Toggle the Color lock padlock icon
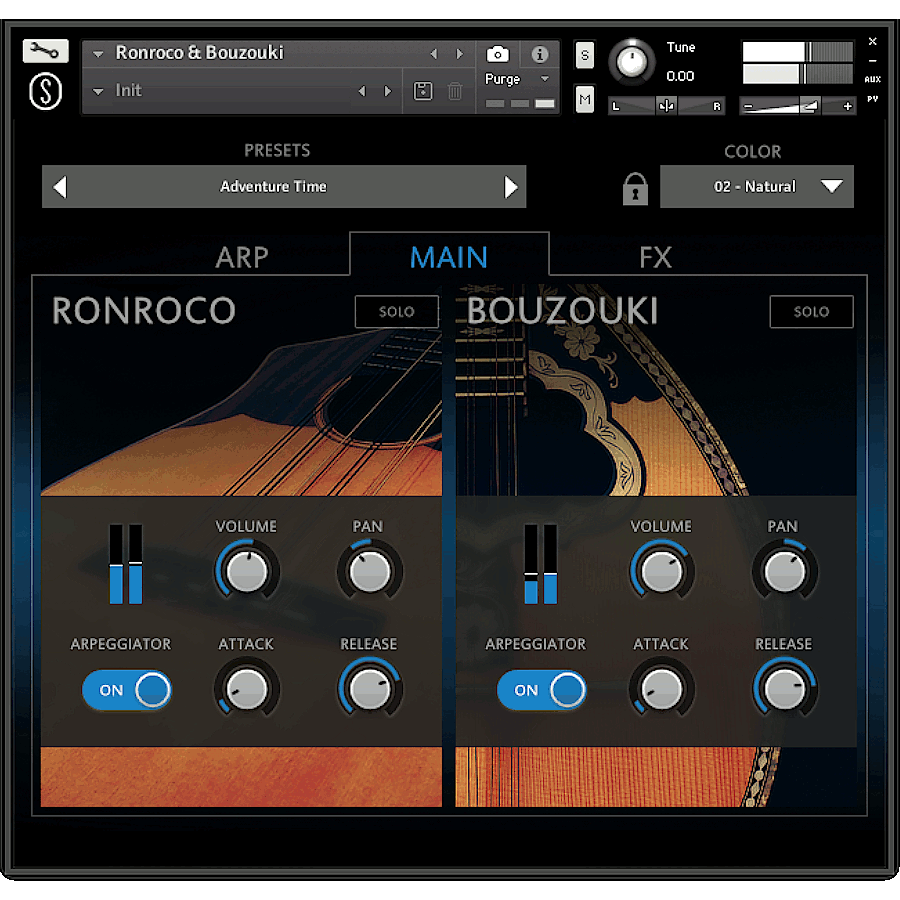 tap(635, 189)
